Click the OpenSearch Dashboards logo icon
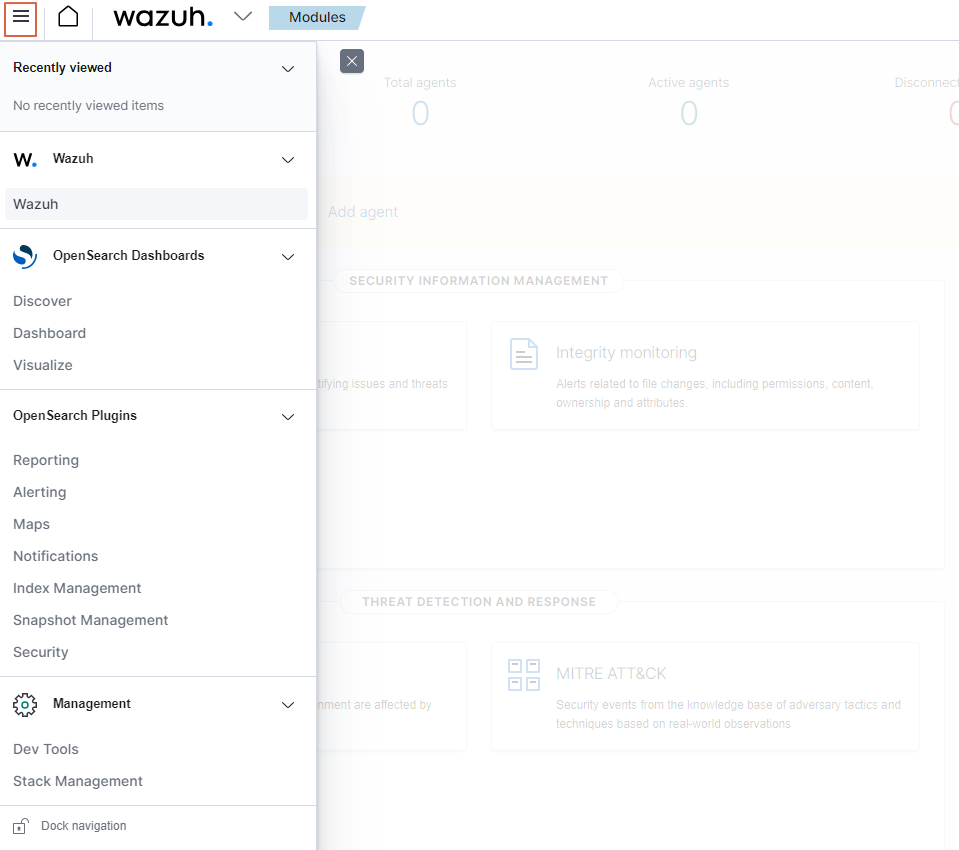This screenshot has height=850, width=959. [x=25, y=256]
